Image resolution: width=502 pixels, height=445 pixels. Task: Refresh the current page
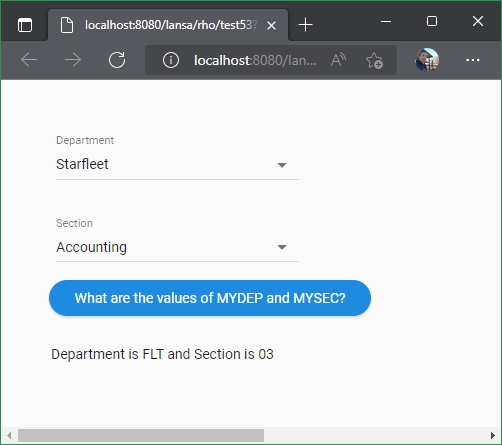tap(117, 60)
